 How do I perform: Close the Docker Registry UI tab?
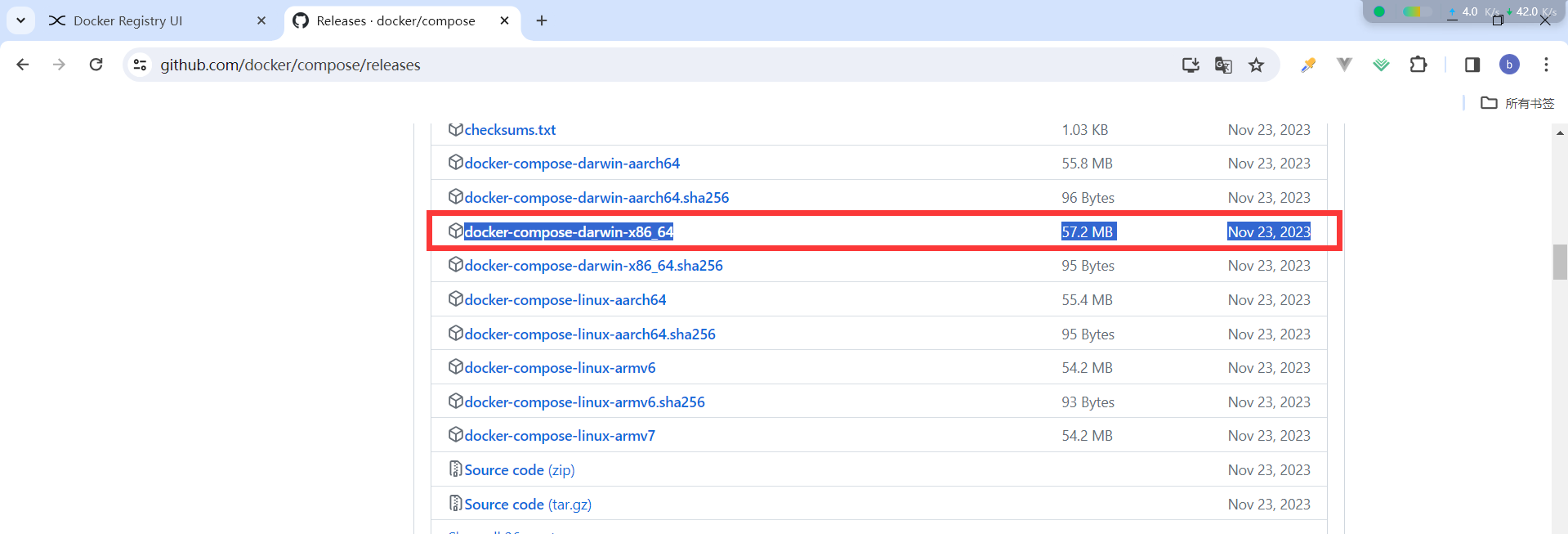(261, 20)
